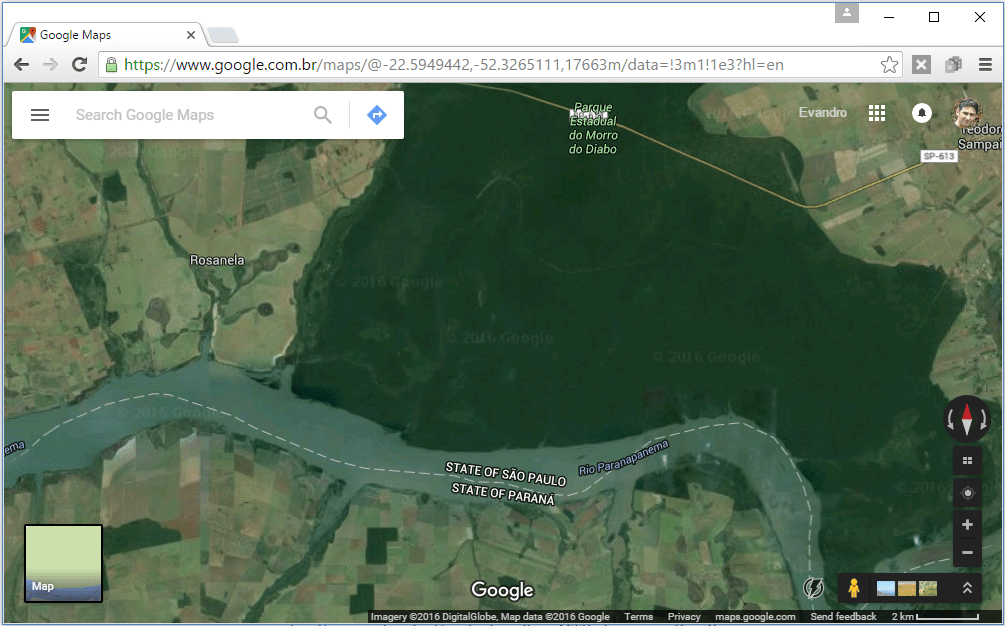Reset the map compass to north
Screen dimensions: 1005x626
967,419
